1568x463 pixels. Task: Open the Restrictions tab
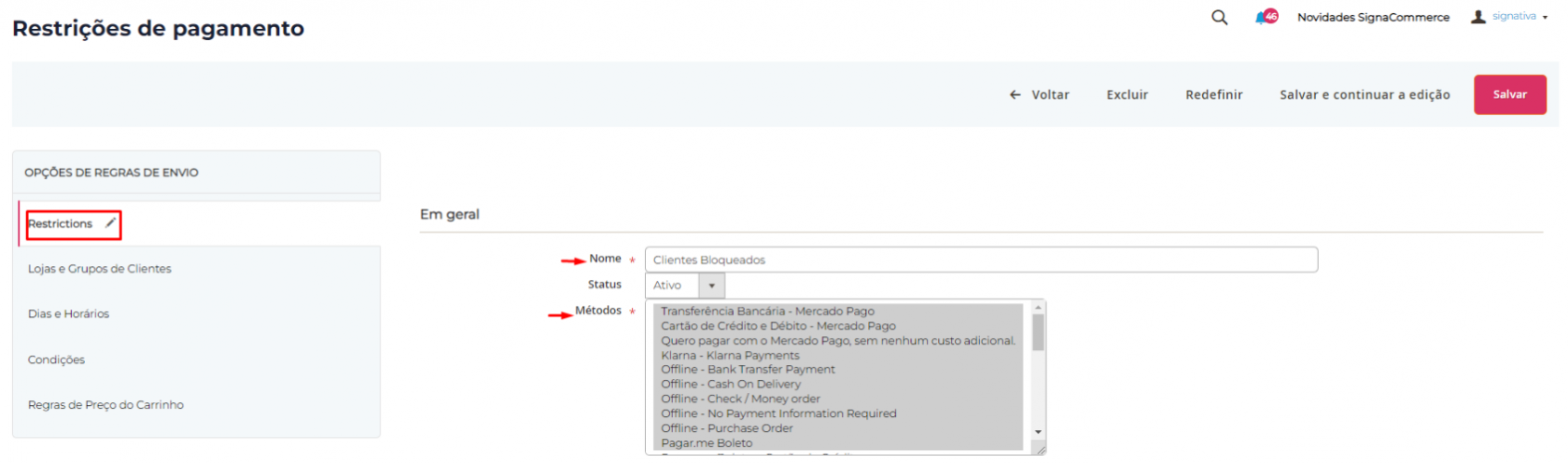pos(61,224)
